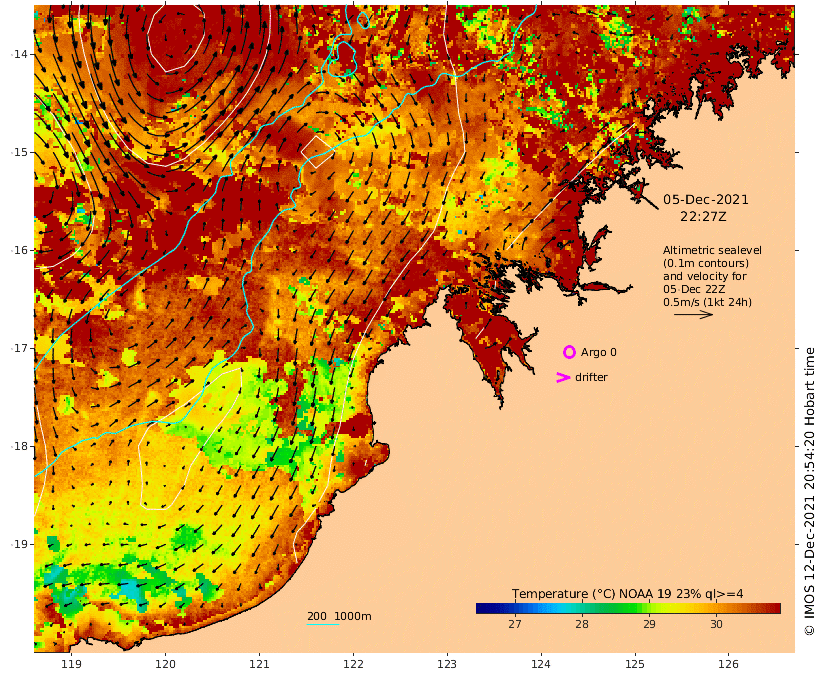The width and height of the screenshot is (820, 680).
Task: Click the latitude axis label -17
Action: pos(20,348)
